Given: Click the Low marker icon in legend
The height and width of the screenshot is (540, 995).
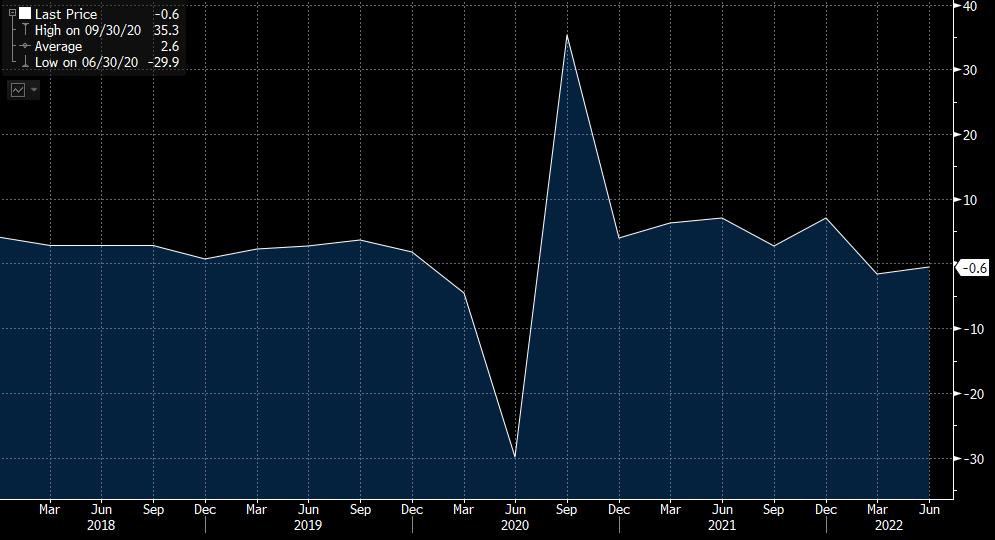Looking at the screenshot, I should pos(25,62).
